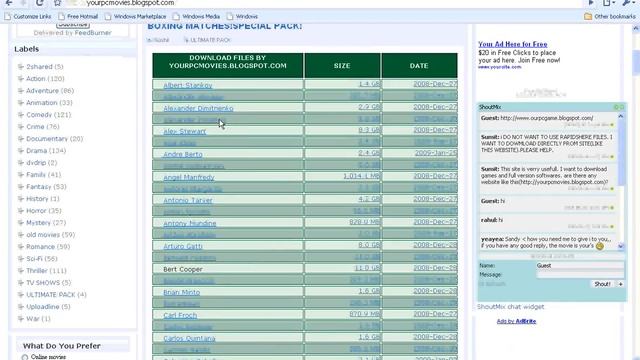The height and width of the screenshot is (360, 640).
Task: Click the Carl Froch download link
Action: point(180,315)
